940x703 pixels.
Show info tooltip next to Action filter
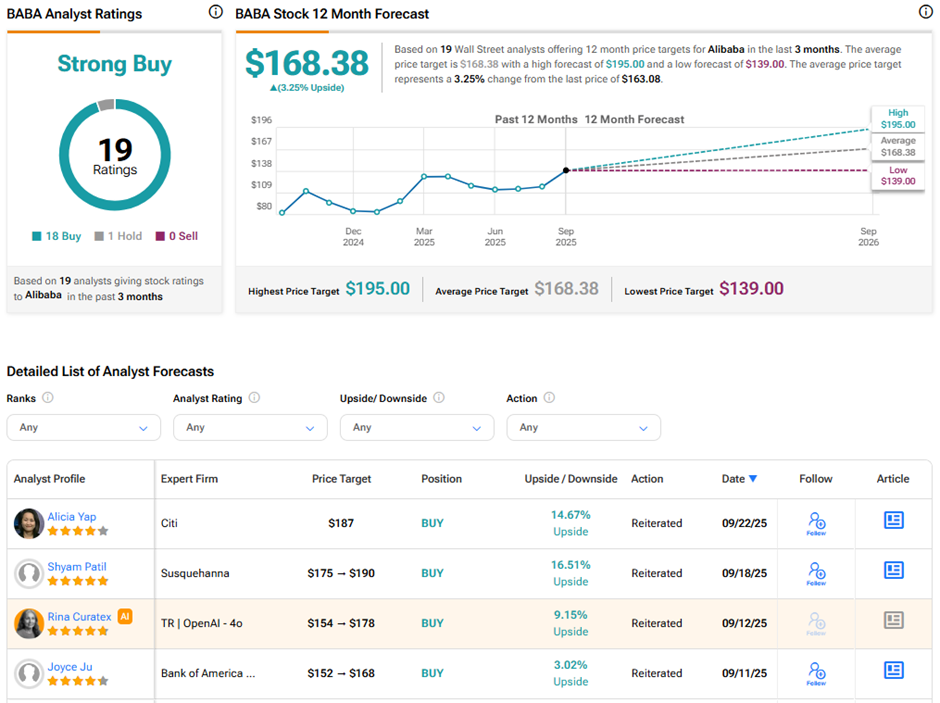tap(549, 398)
